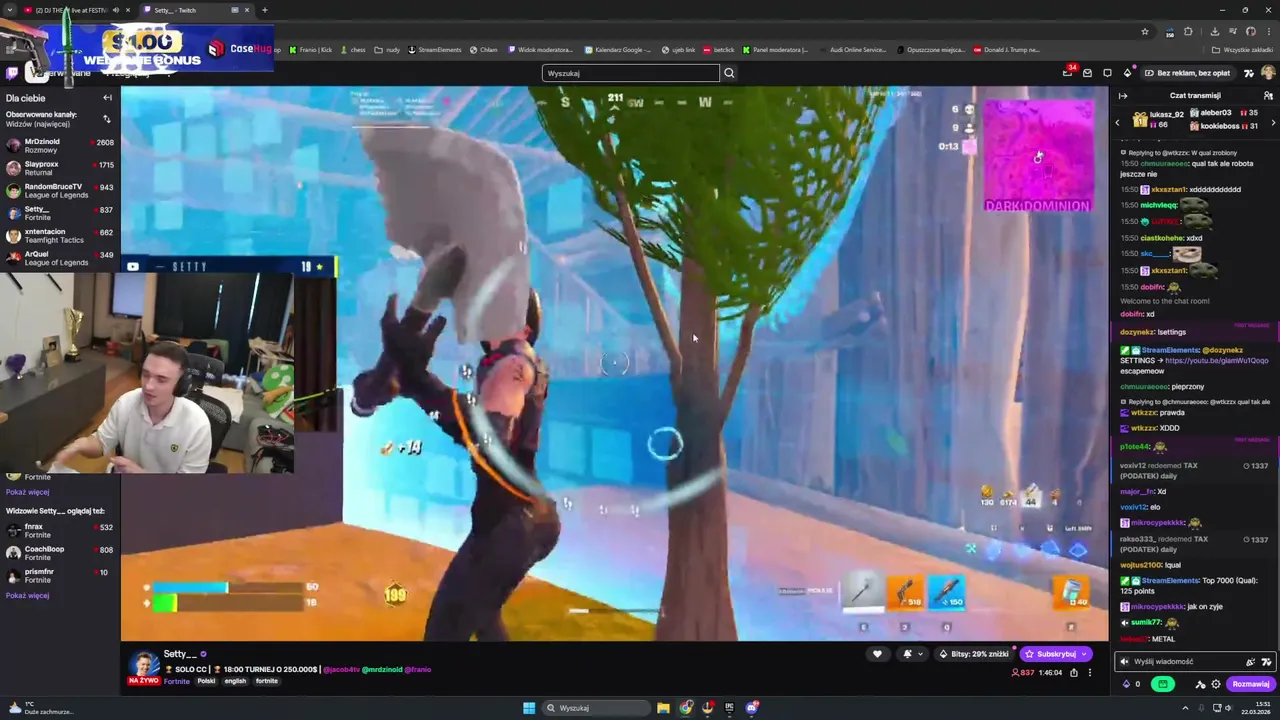Switch to the DJ THE live YouTube tab
The width and height of the screenshot is (1280, 720).
(x=70, y=10)
